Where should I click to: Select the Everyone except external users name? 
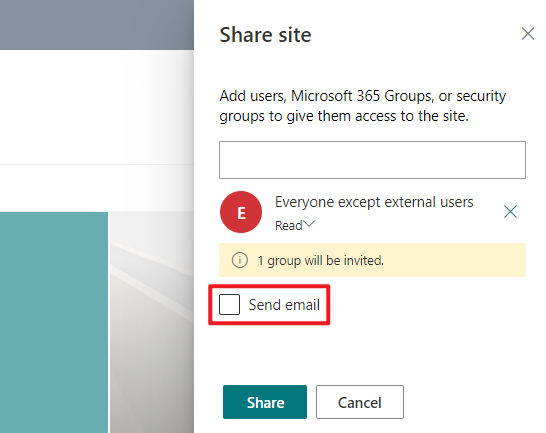click(x=374, y=202)
